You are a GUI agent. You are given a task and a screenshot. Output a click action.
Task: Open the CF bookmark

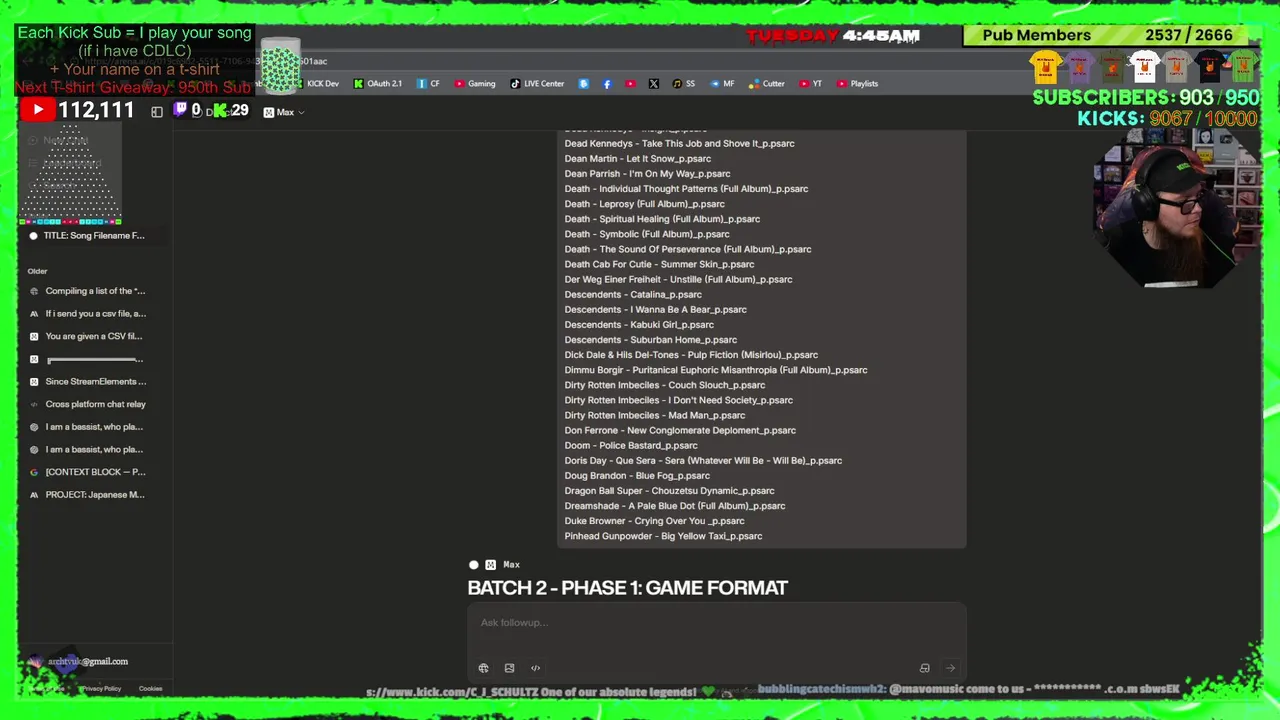pyautogui.click(x=428, y=84)
